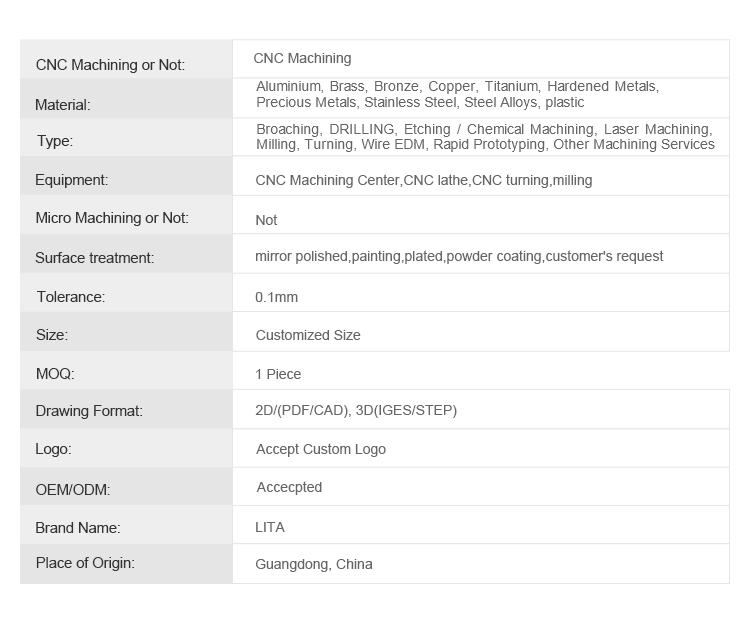750x626 pixels.
Task: Select the "Guangdong, China" origin value
Action: point(314,564)
